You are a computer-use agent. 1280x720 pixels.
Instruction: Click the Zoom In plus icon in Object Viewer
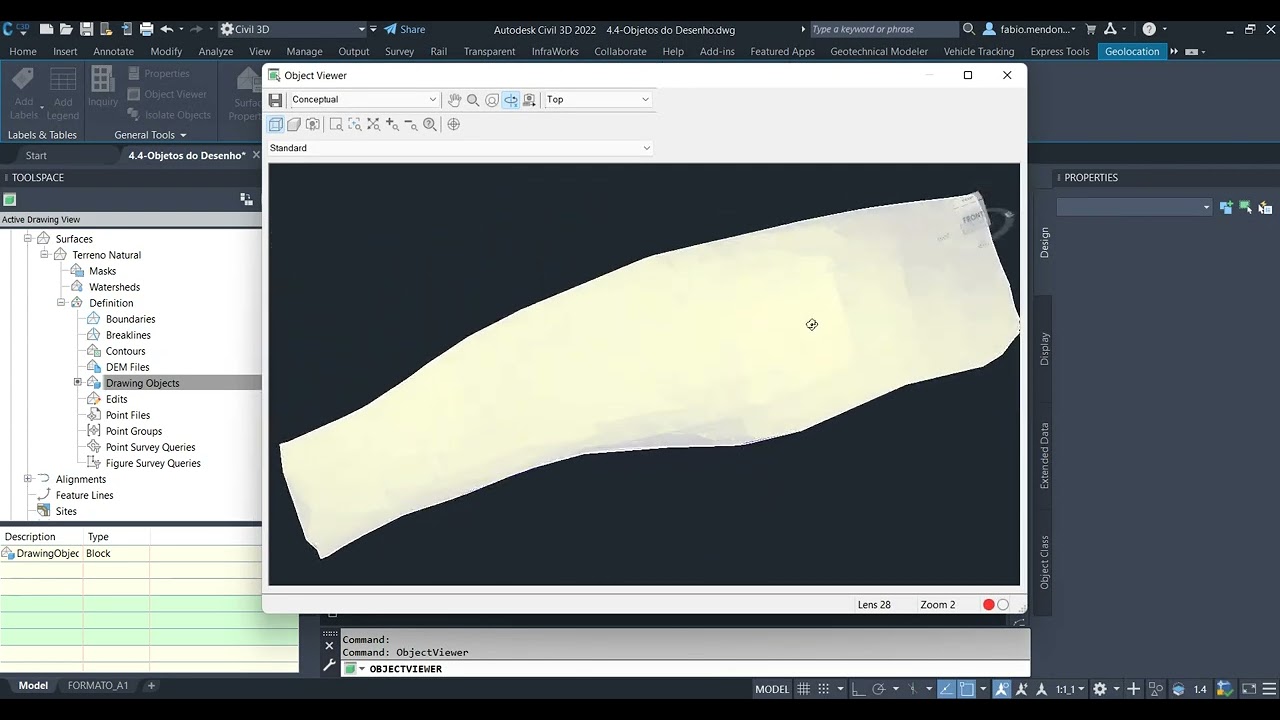(392, 125)
